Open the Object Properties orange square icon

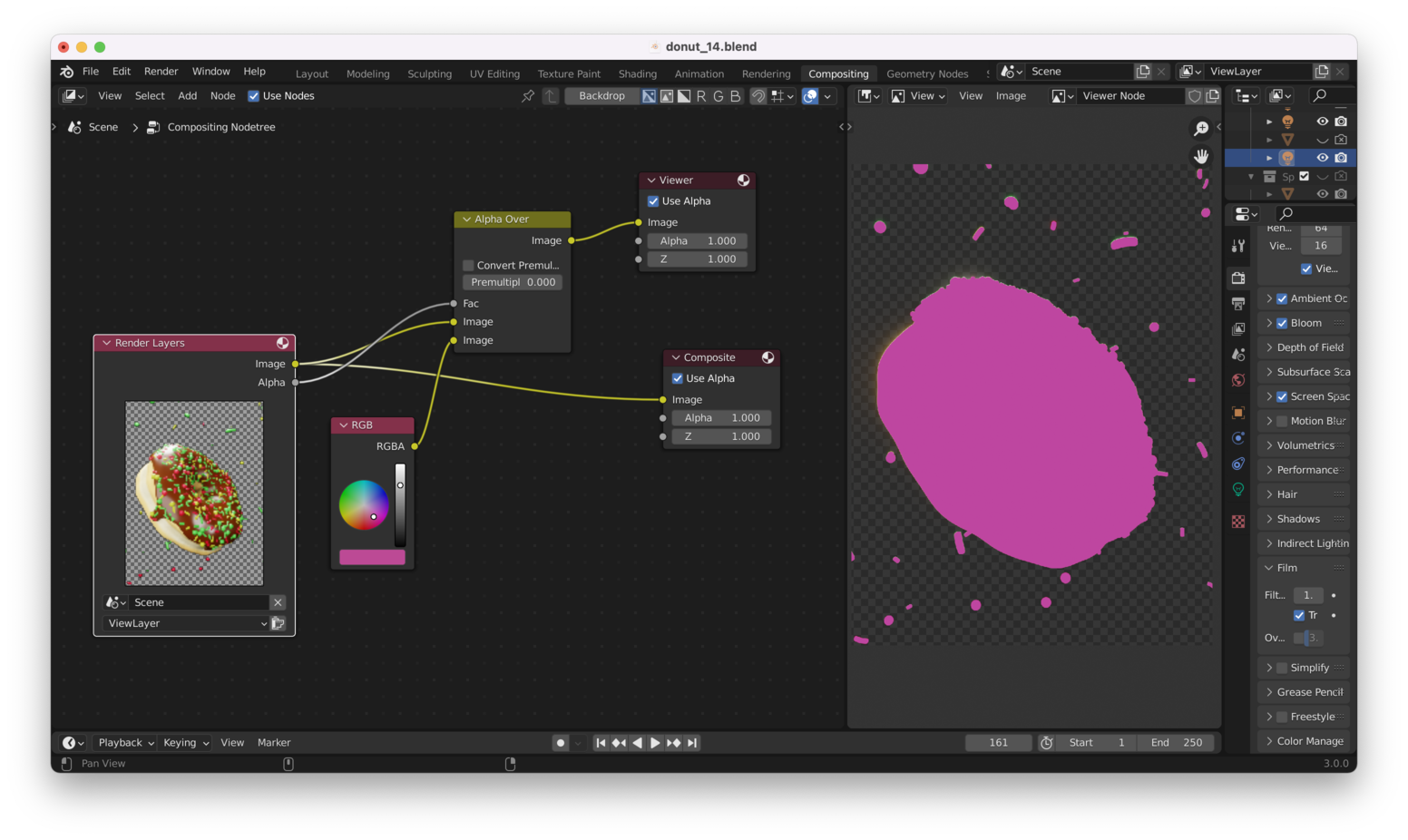point(1238,413)
